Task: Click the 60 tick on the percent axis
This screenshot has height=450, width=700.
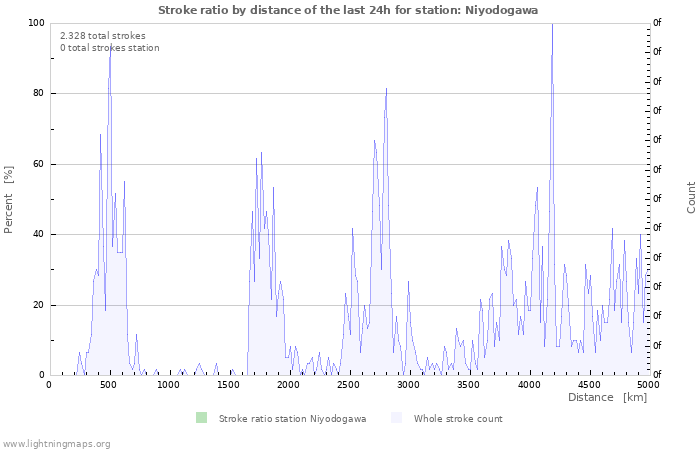Action: [38, 164]
